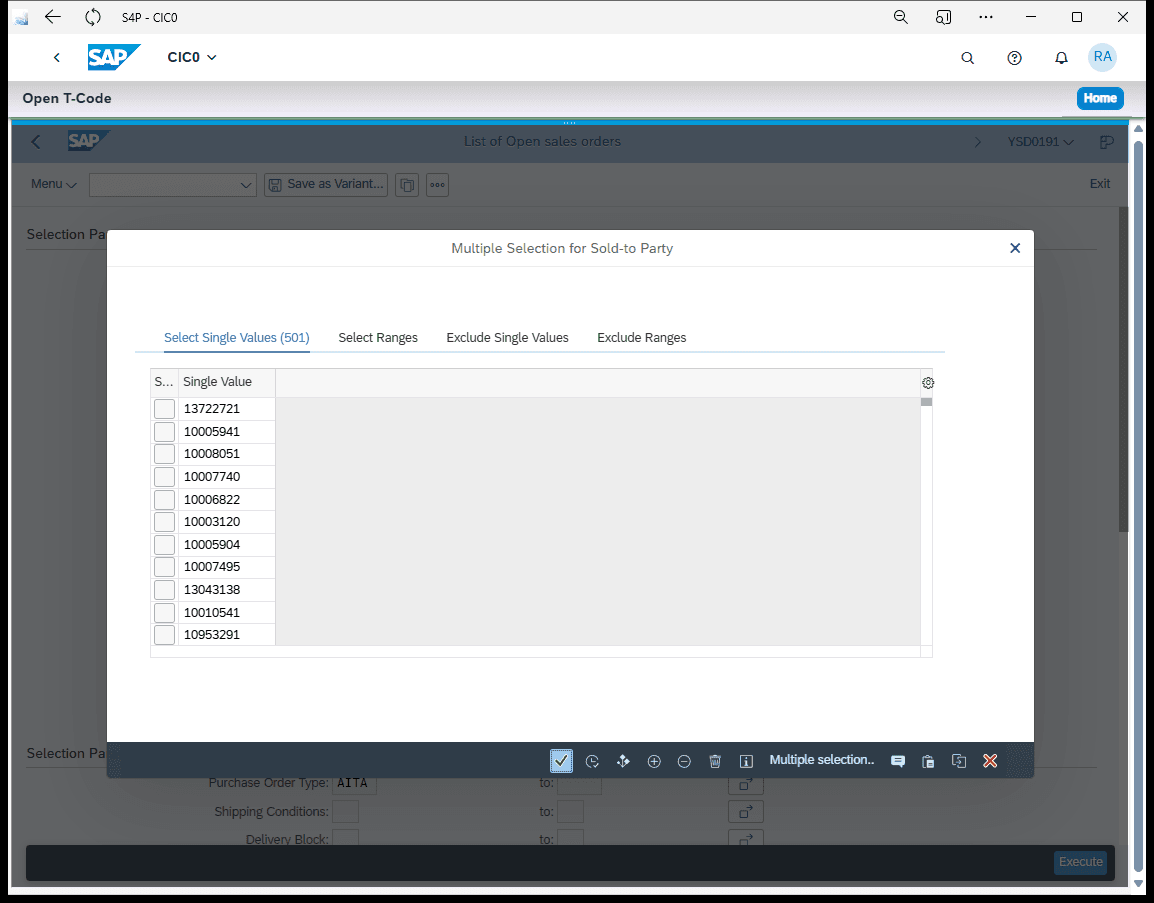Show notifications via the bell icon
Viewport: 1154px width, 903px height.
[1061, 57]
